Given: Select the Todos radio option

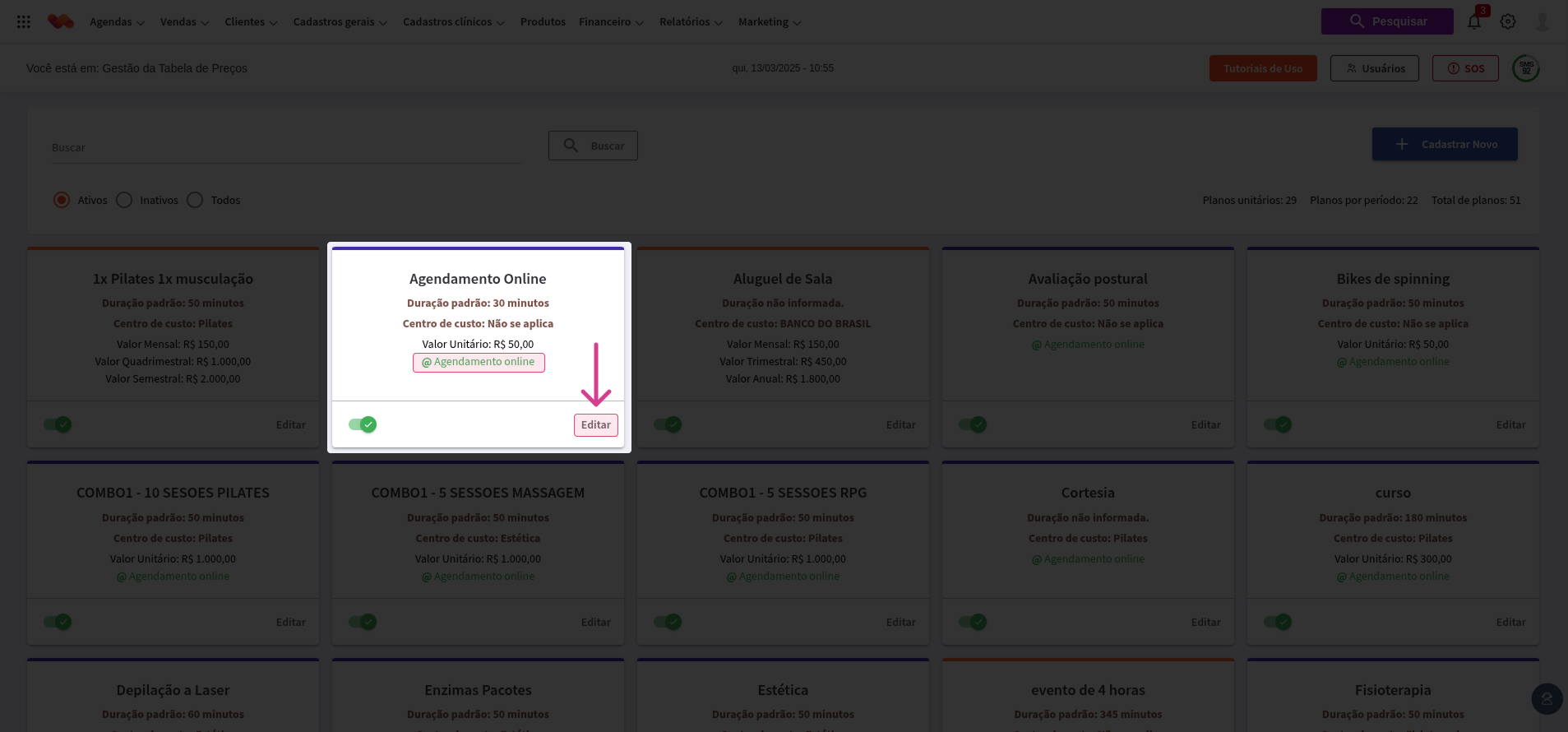Looking at the screenshot, I should [x=195, y=200].
